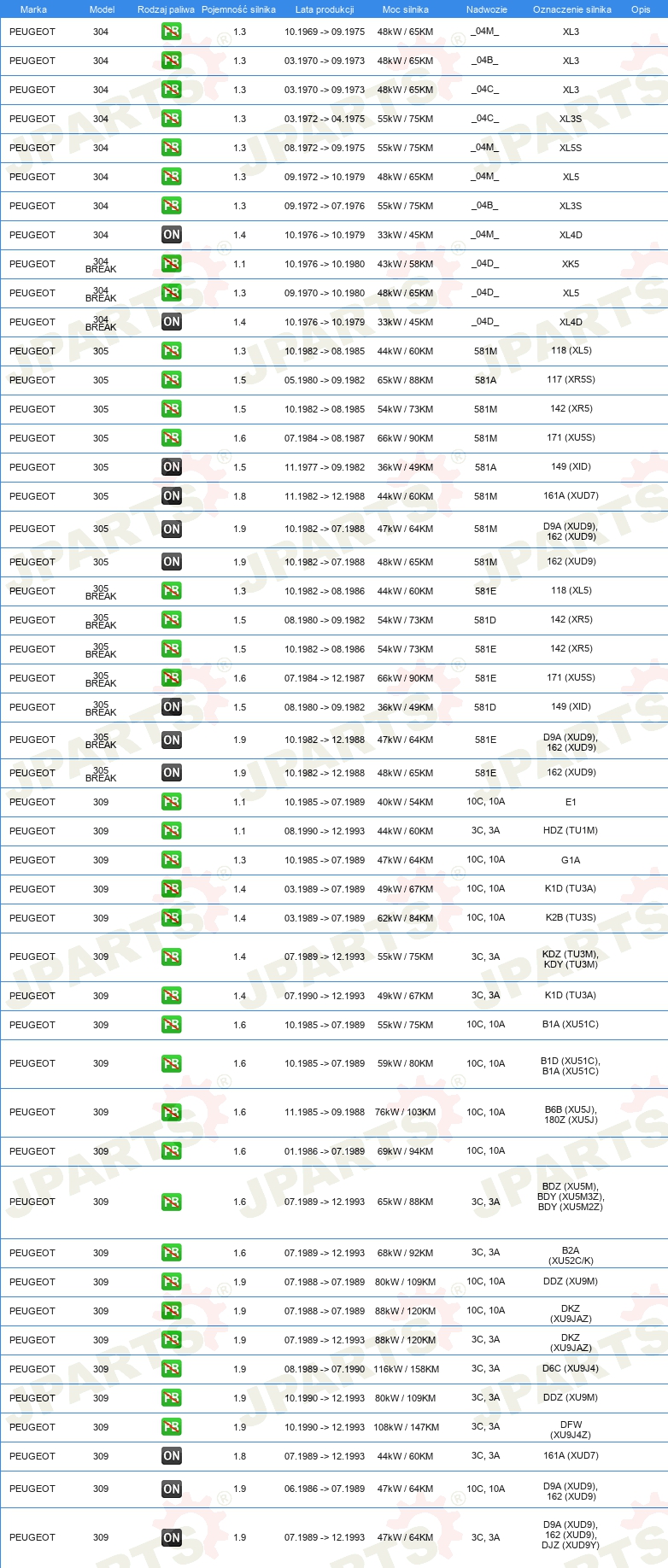Click the Moc silnika column header
The height and width of the screenshot is (1568, 668).
point(406,9)
